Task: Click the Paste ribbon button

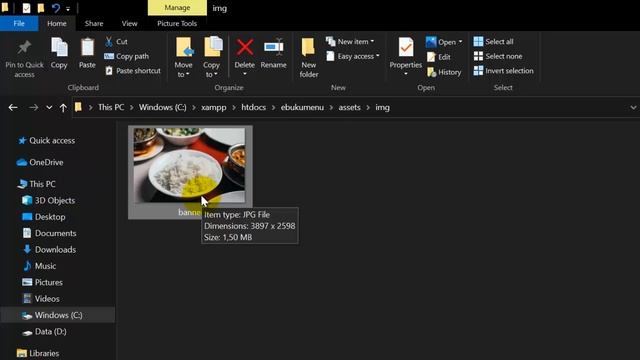Action: [87, 53]
